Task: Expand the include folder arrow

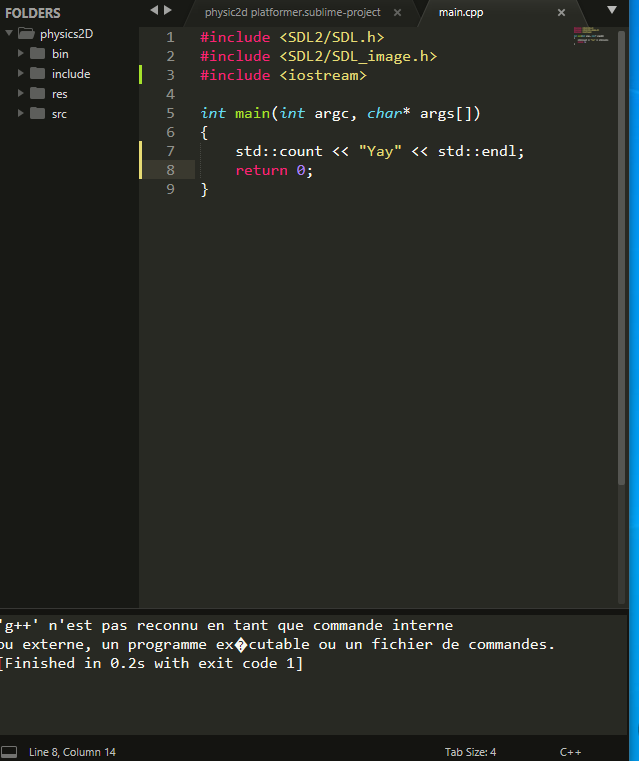Action: 20,73
